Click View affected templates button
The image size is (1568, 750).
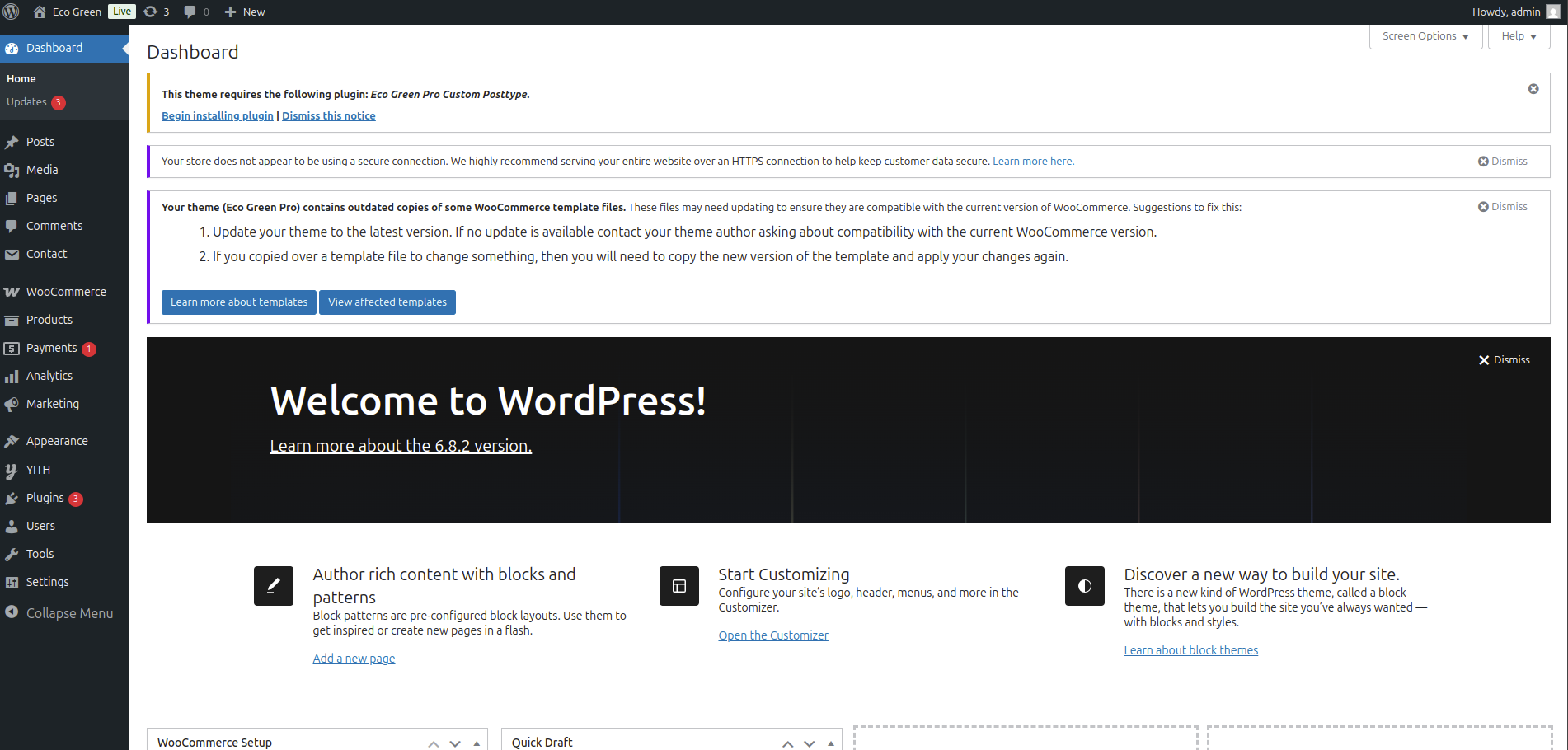point(387,302)
